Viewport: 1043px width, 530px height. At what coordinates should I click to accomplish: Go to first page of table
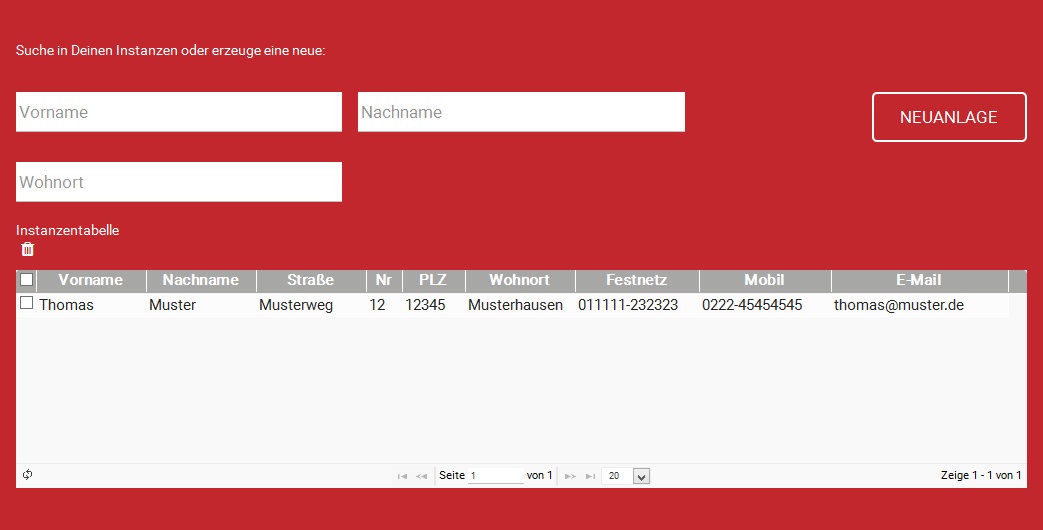[402, 476]
